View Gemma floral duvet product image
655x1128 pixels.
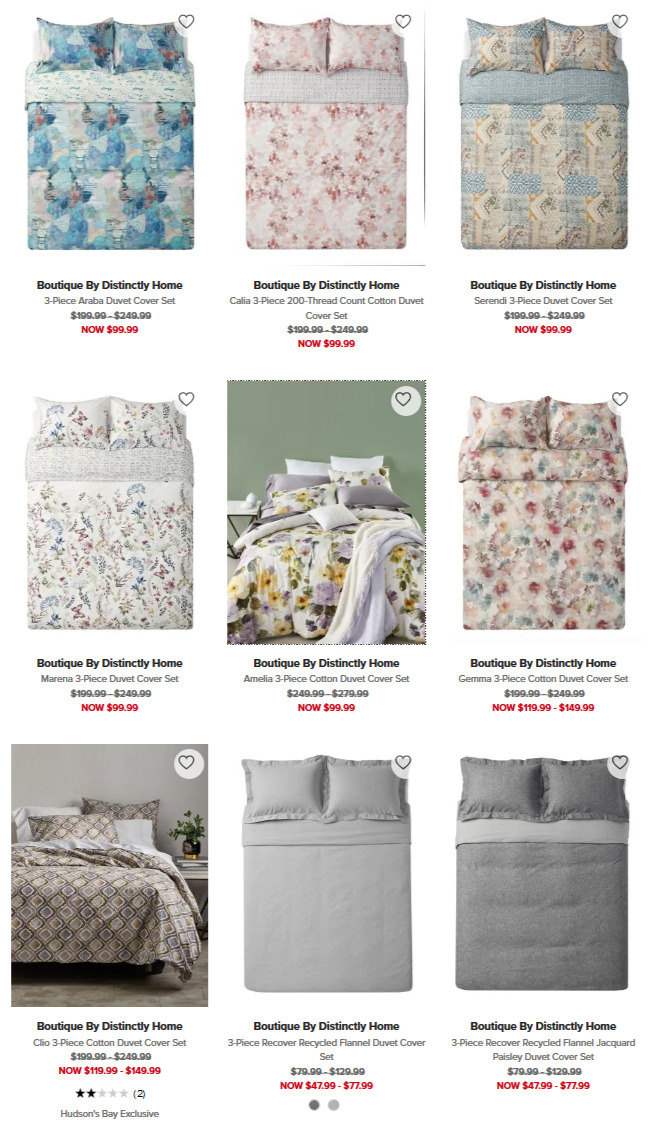[x=543, y=512]
